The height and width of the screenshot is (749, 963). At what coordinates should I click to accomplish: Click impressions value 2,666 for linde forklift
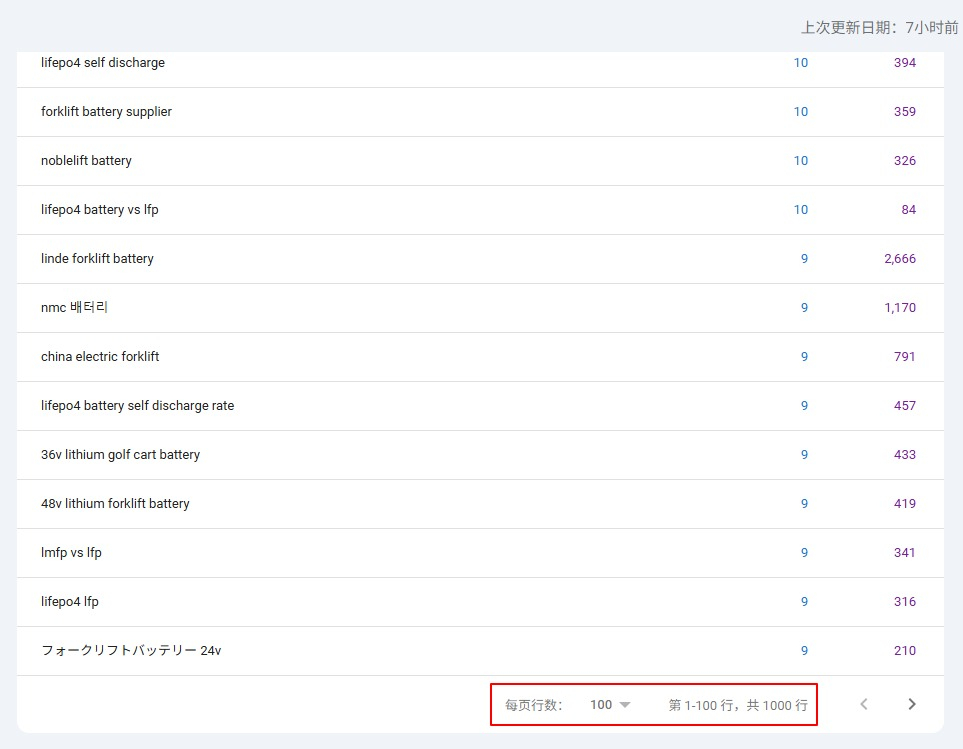(899, 259)
